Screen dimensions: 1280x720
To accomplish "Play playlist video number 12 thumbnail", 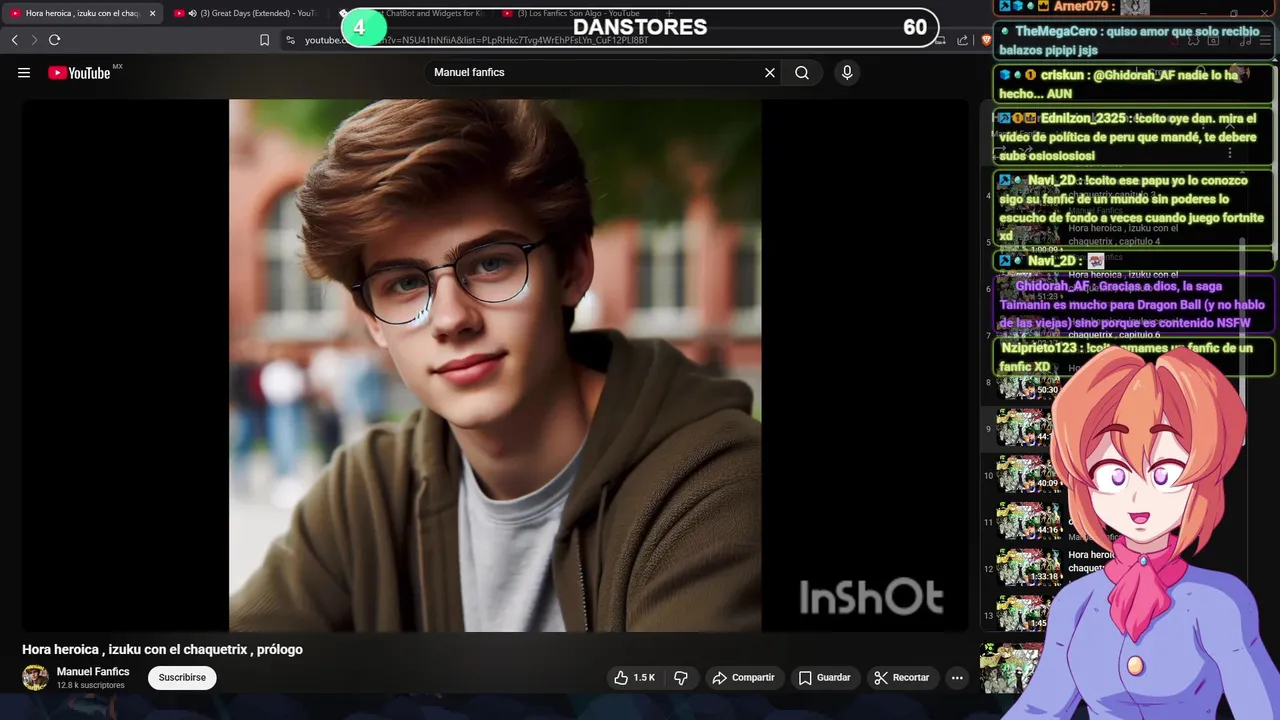I will point(1028,568).
